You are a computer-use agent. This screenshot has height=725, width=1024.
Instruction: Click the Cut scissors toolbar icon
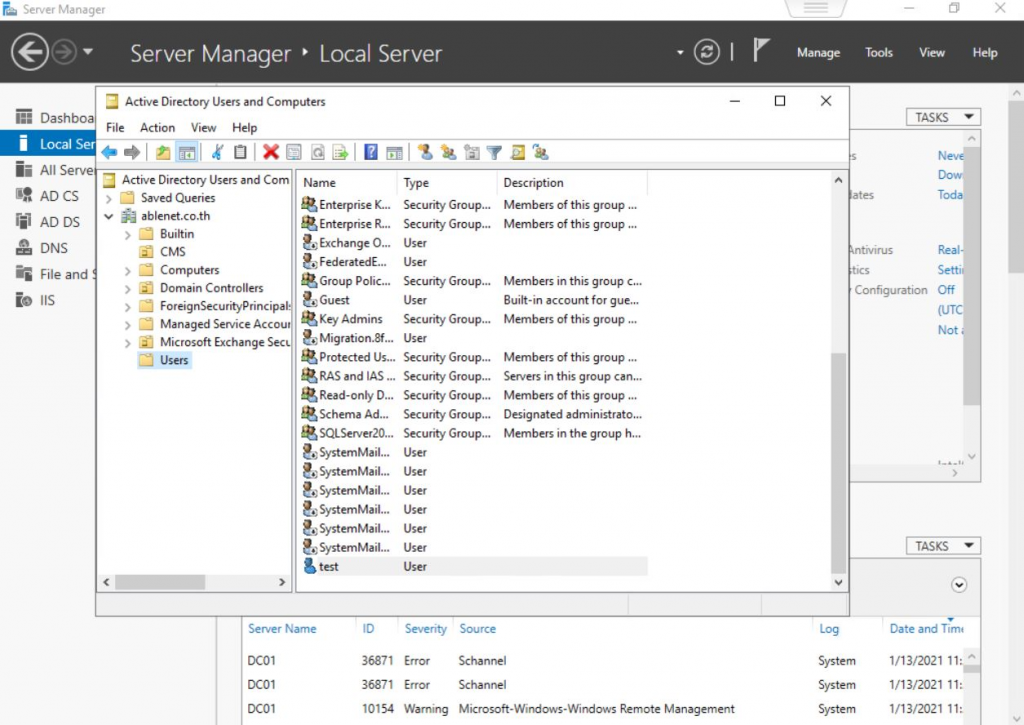pos(217,153)
